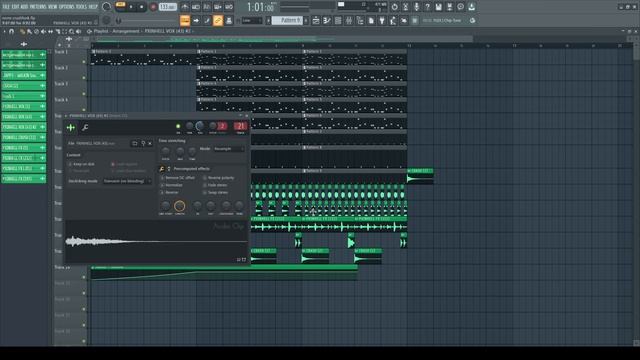Image resolution: width=640 pixels, height=360 pixels.
Task: Enable Swap stereo option
Action: (205, 193)
